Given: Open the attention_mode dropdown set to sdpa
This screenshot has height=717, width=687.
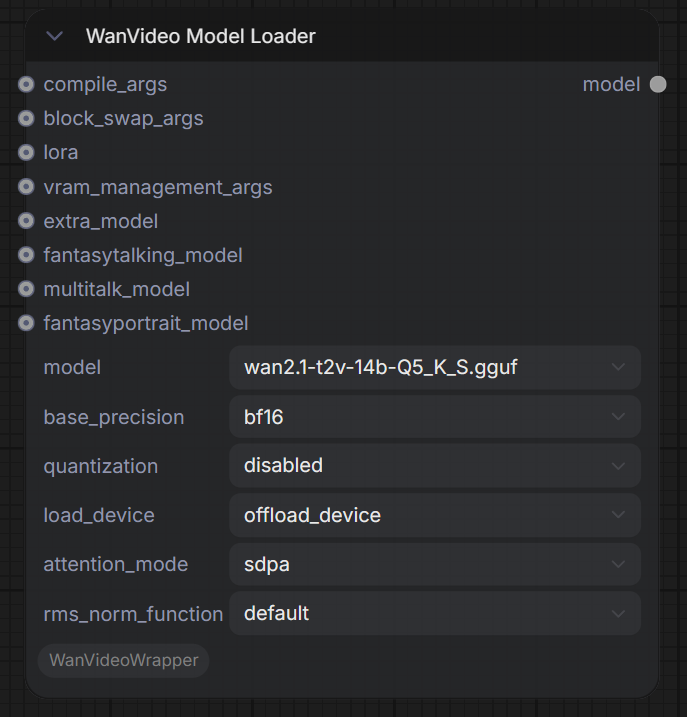Looking at the screenshot, I should click(x=435, y=564).
